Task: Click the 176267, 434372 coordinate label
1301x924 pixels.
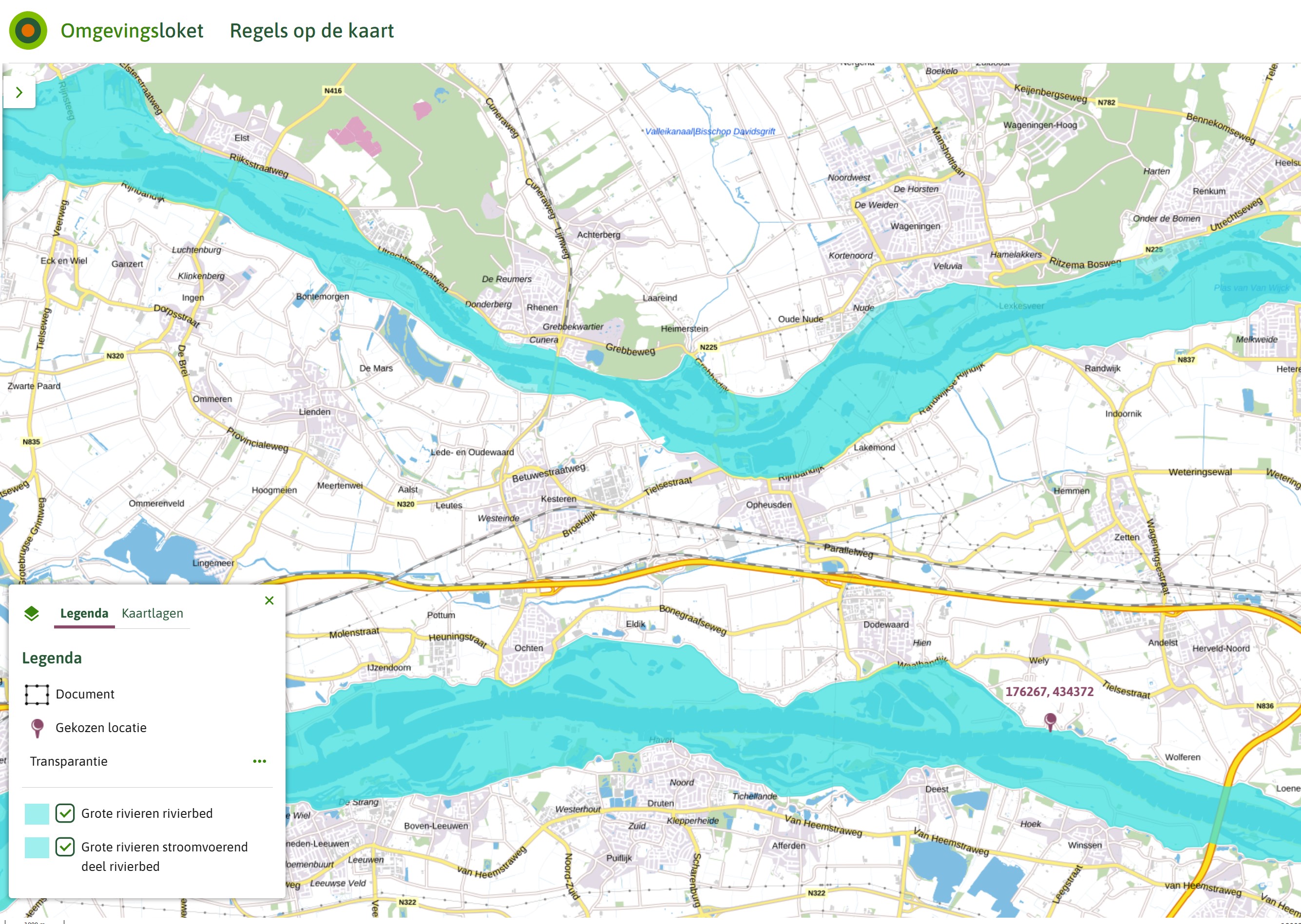Action: [x=1049, y=692]
